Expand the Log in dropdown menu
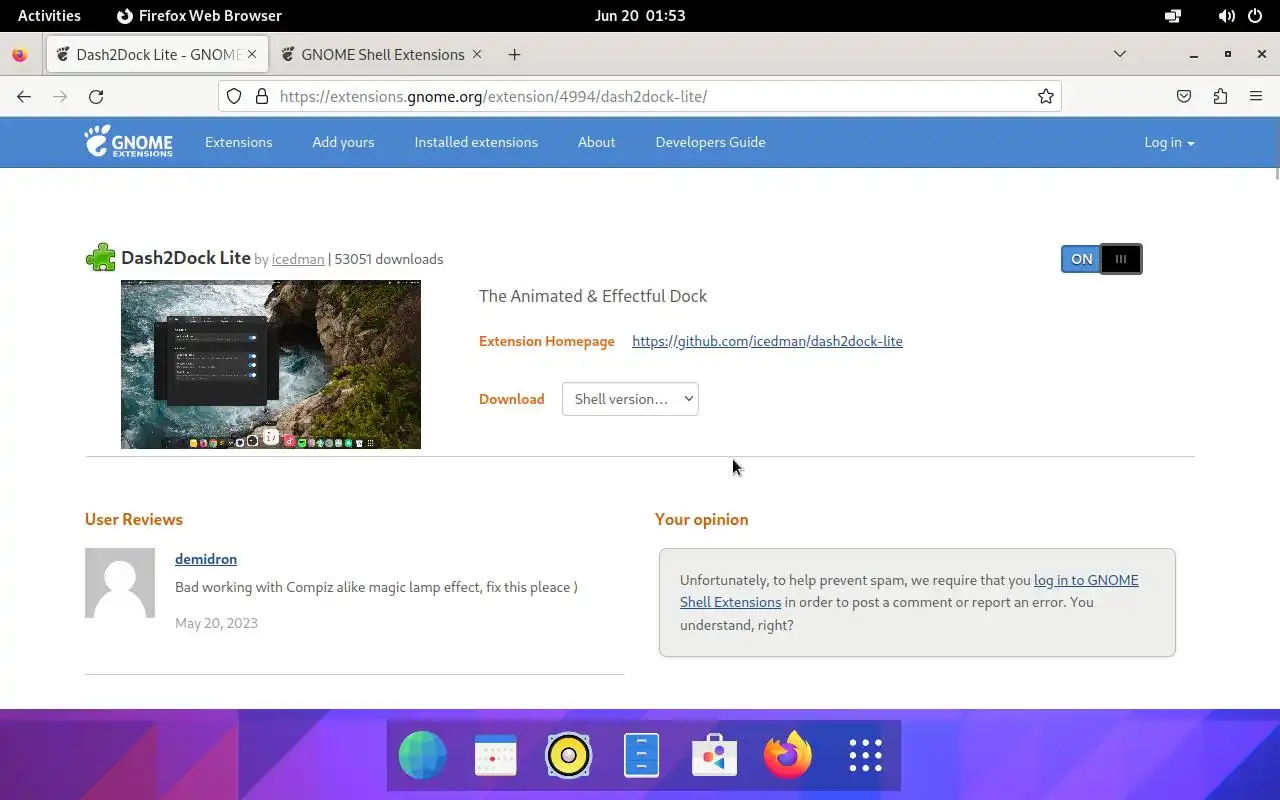1280x800 pixels. pos(1169,142)
